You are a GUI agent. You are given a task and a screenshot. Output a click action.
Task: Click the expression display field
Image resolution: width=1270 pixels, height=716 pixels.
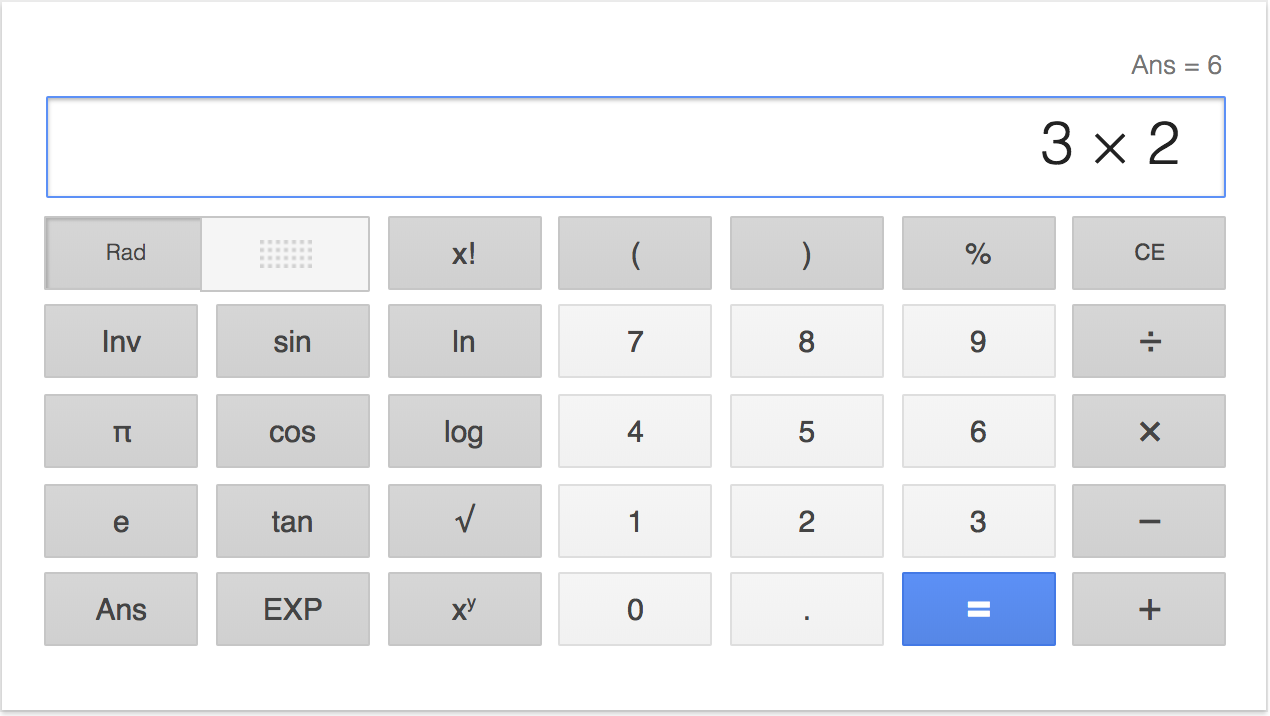coord(635,147)
